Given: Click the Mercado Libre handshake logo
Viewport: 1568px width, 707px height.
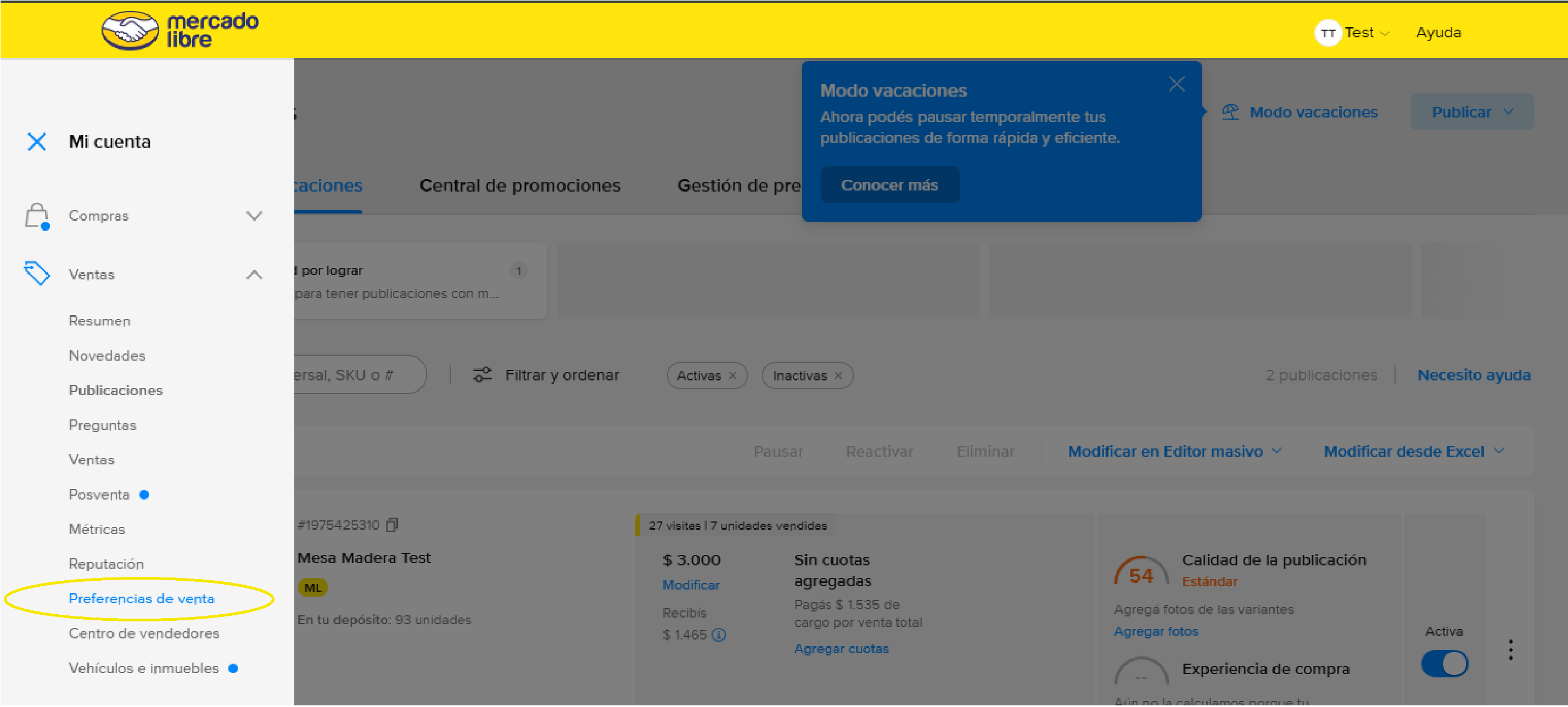Looking at the screenshot, I should (130, 30).
